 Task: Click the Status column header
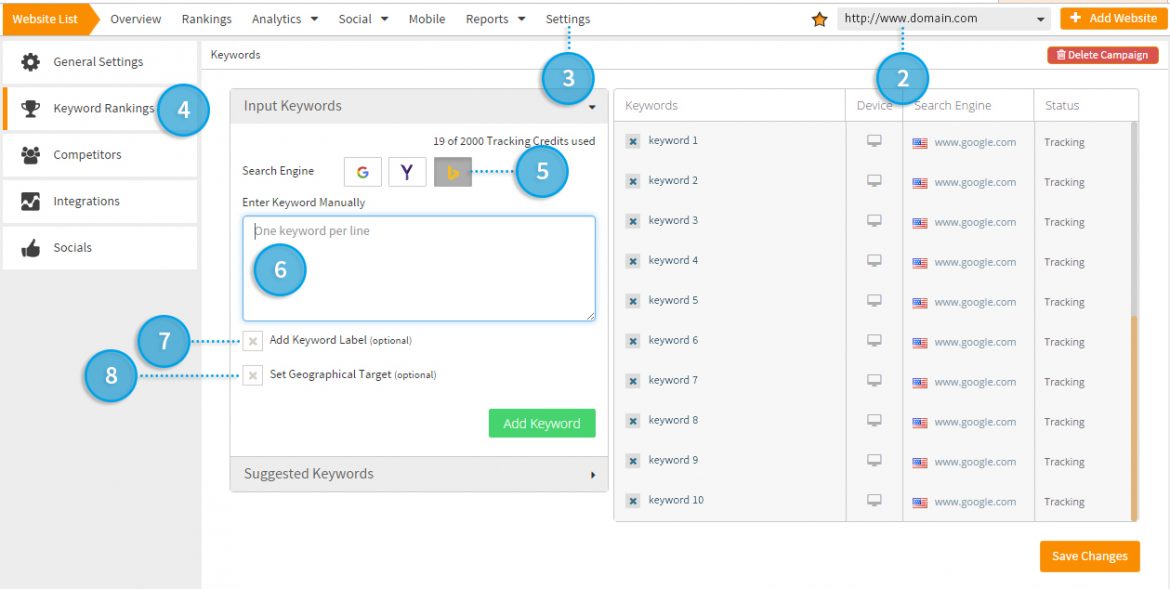tap(1062, 106)
